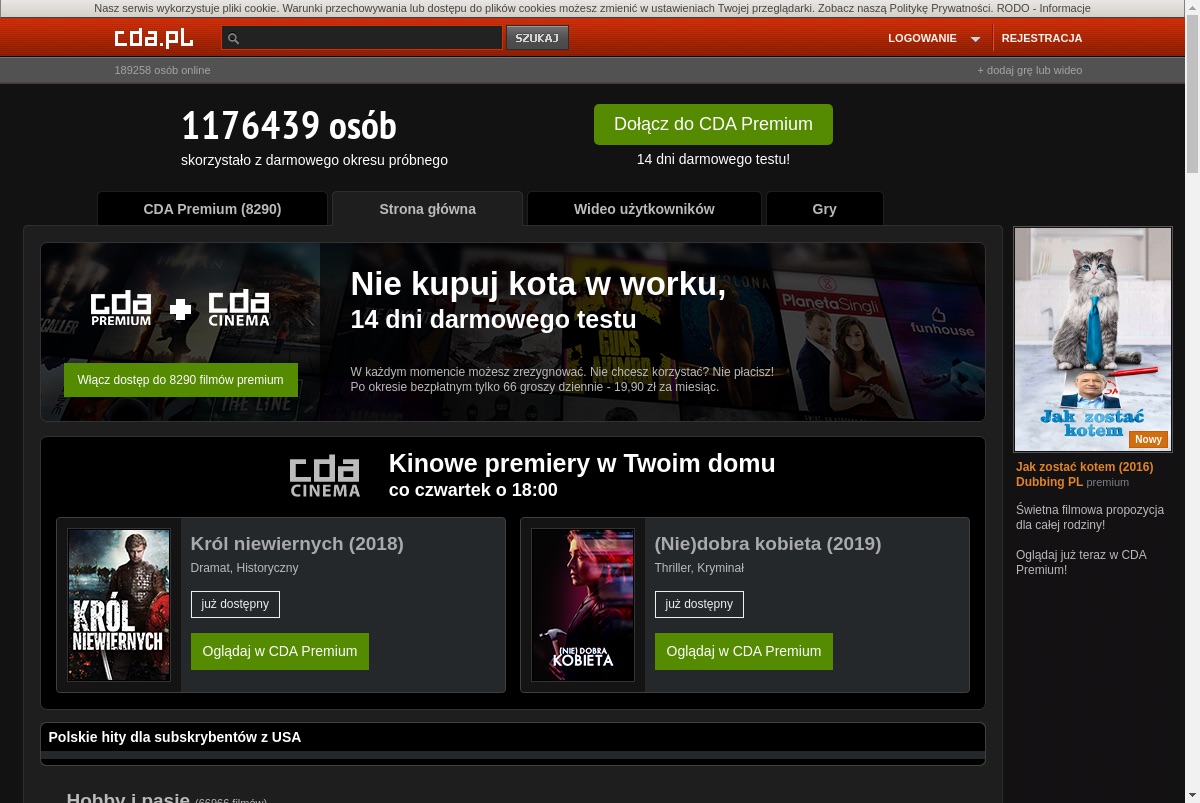Screen dimensions: 1200x803
Task: Click the 'Hobby i pasje' section heading
Action: tap(128, 797)
